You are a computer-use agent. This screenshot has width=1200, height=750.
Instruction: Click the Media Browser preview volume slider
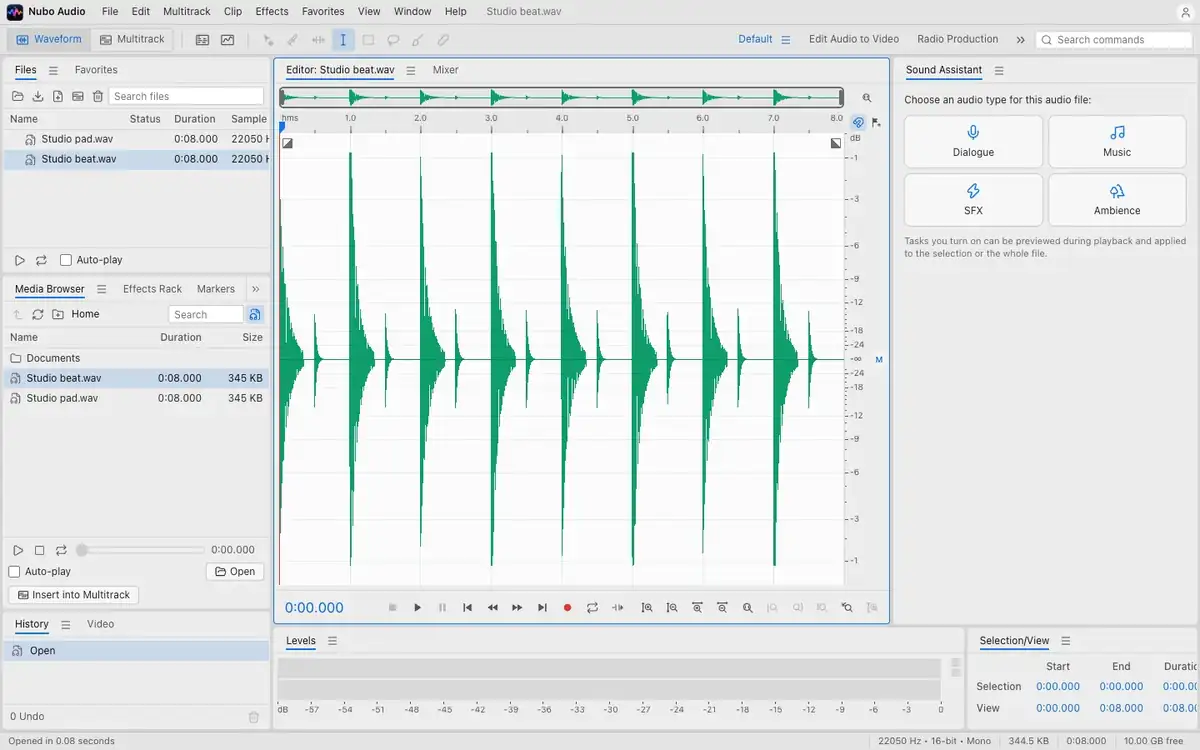(141, 550)
